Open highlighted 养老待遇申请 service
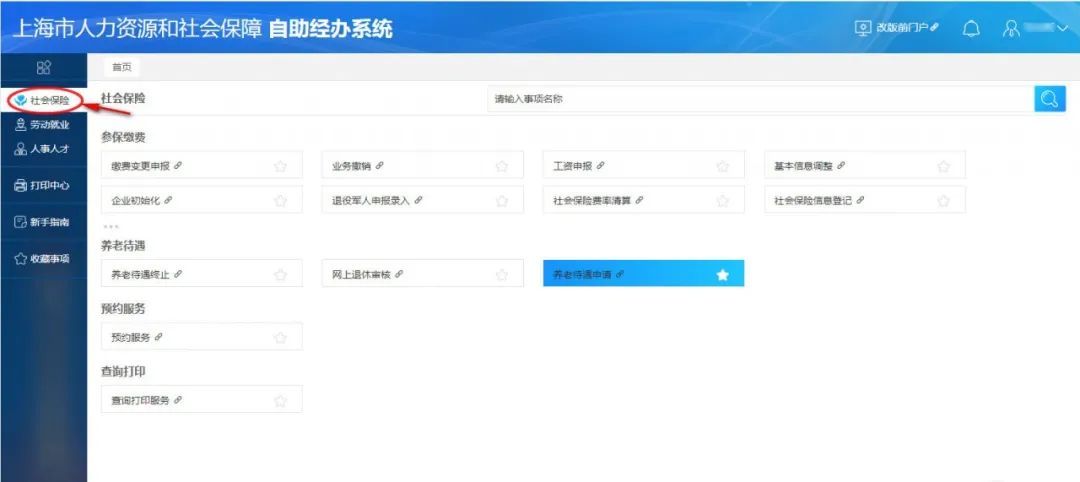The image size is (1080, 482). coord(644,273)
